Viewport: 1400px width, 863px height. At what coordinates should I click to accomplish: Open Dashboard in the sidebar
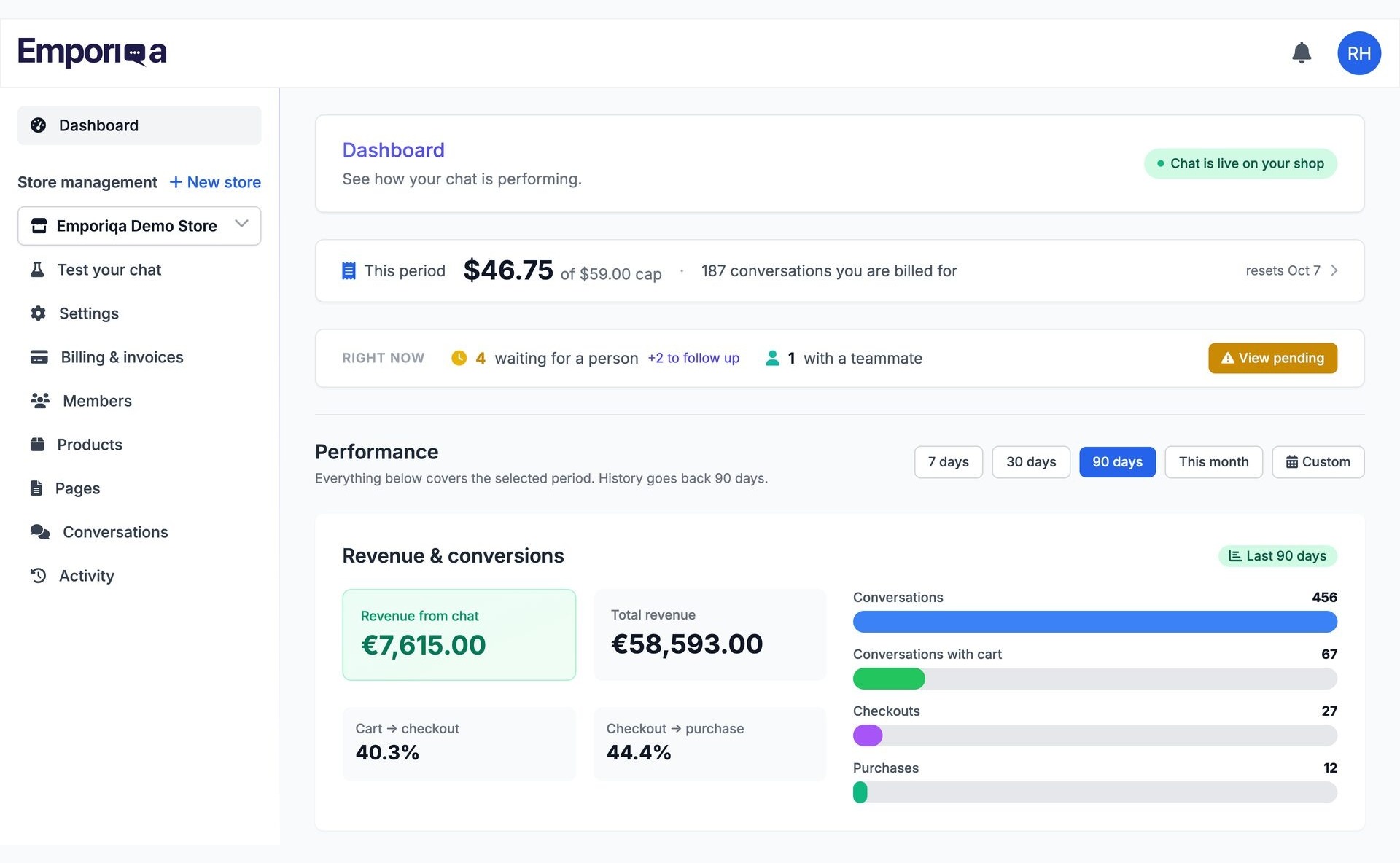(139, 125)
